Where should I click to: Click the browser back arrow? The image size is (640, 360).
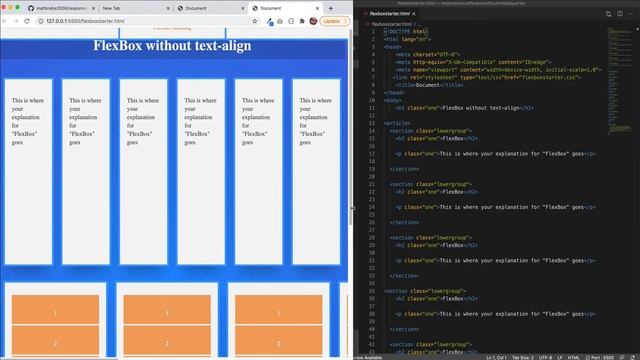point(5,21)
